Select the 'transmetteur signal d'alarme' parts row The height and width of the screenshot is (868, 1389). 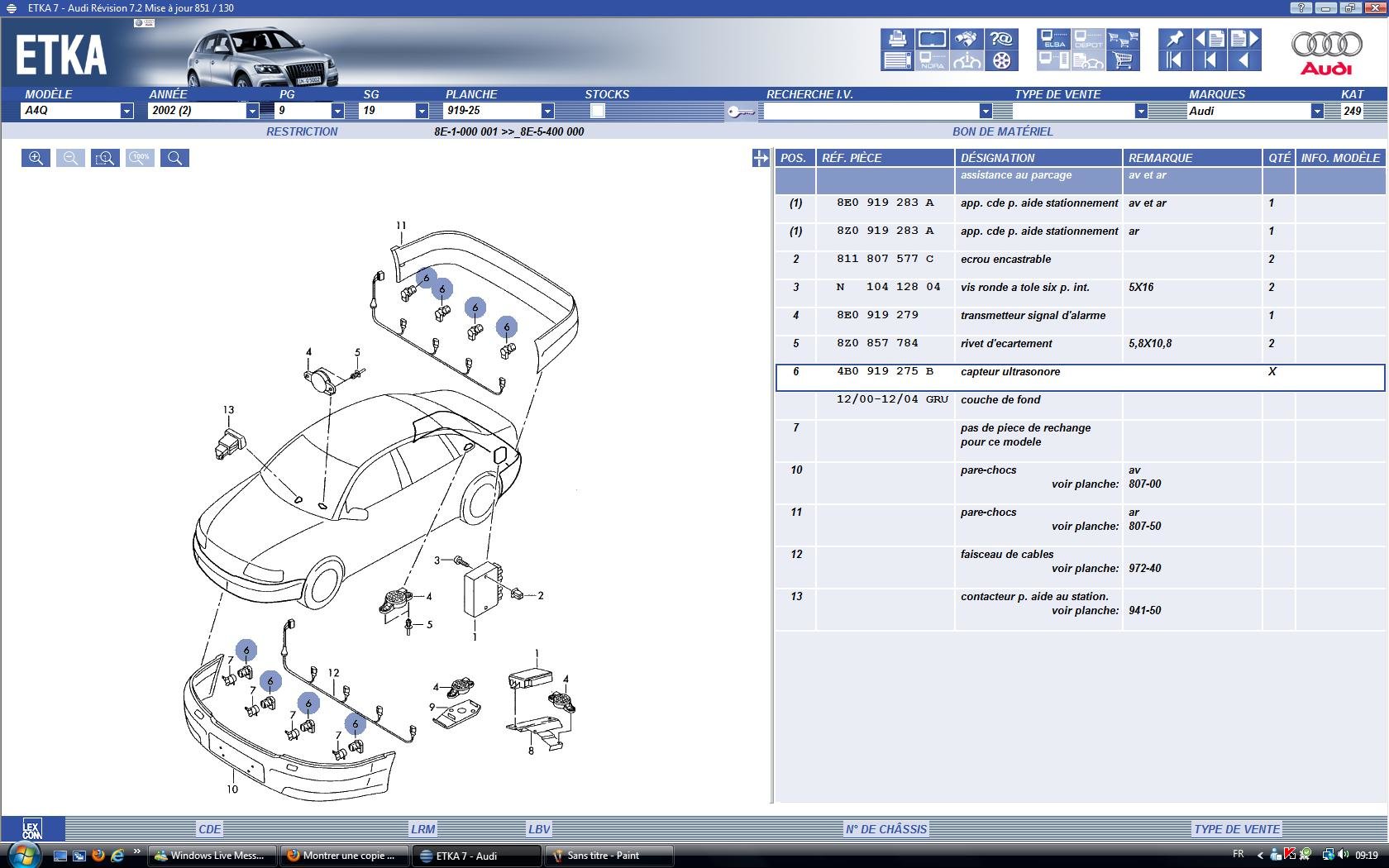click(1033, 316)
